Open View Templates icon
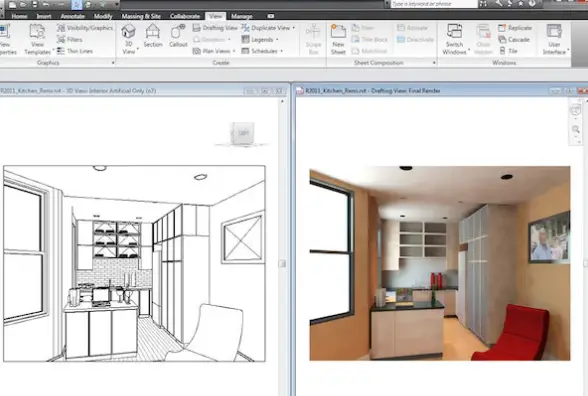The image size is (588, 396). tap(37, 32)
